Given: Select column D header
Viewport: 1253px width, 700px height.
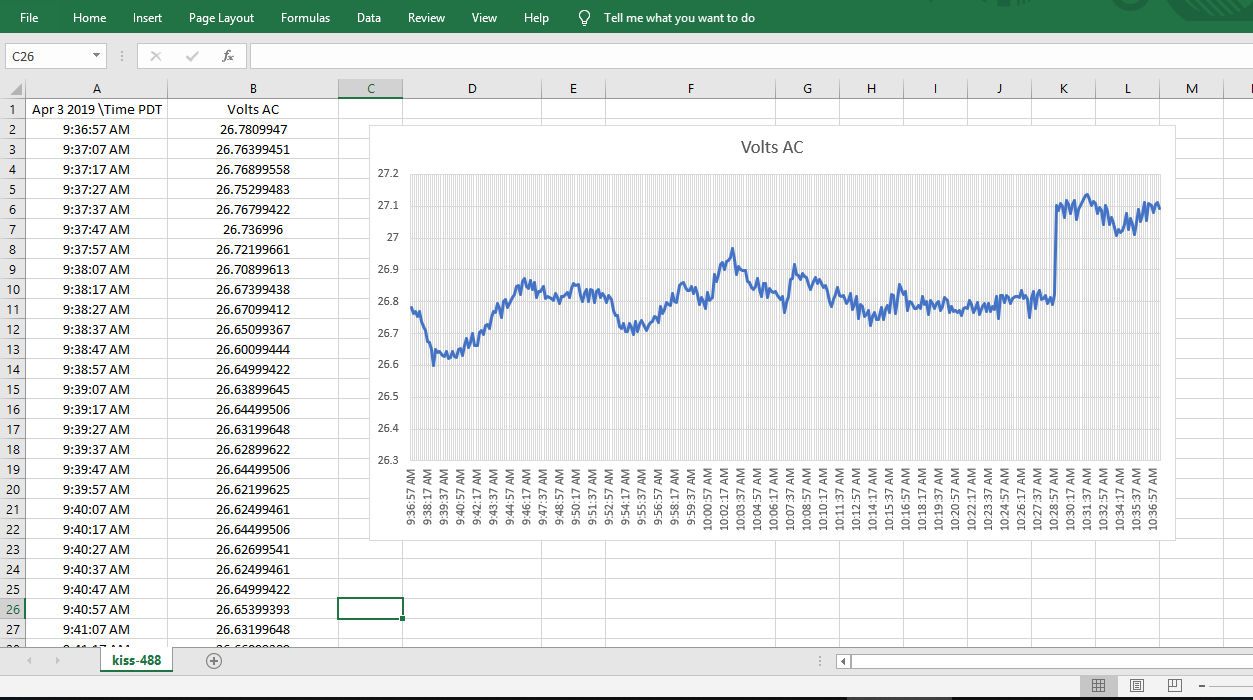Looking at the screenshot, I should tap(472, 89).
